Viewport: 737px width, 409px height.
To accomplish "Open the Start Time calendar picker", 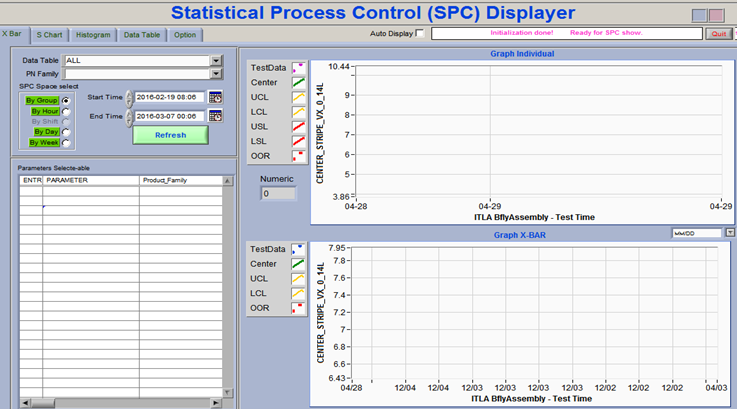I will (215, 97).
